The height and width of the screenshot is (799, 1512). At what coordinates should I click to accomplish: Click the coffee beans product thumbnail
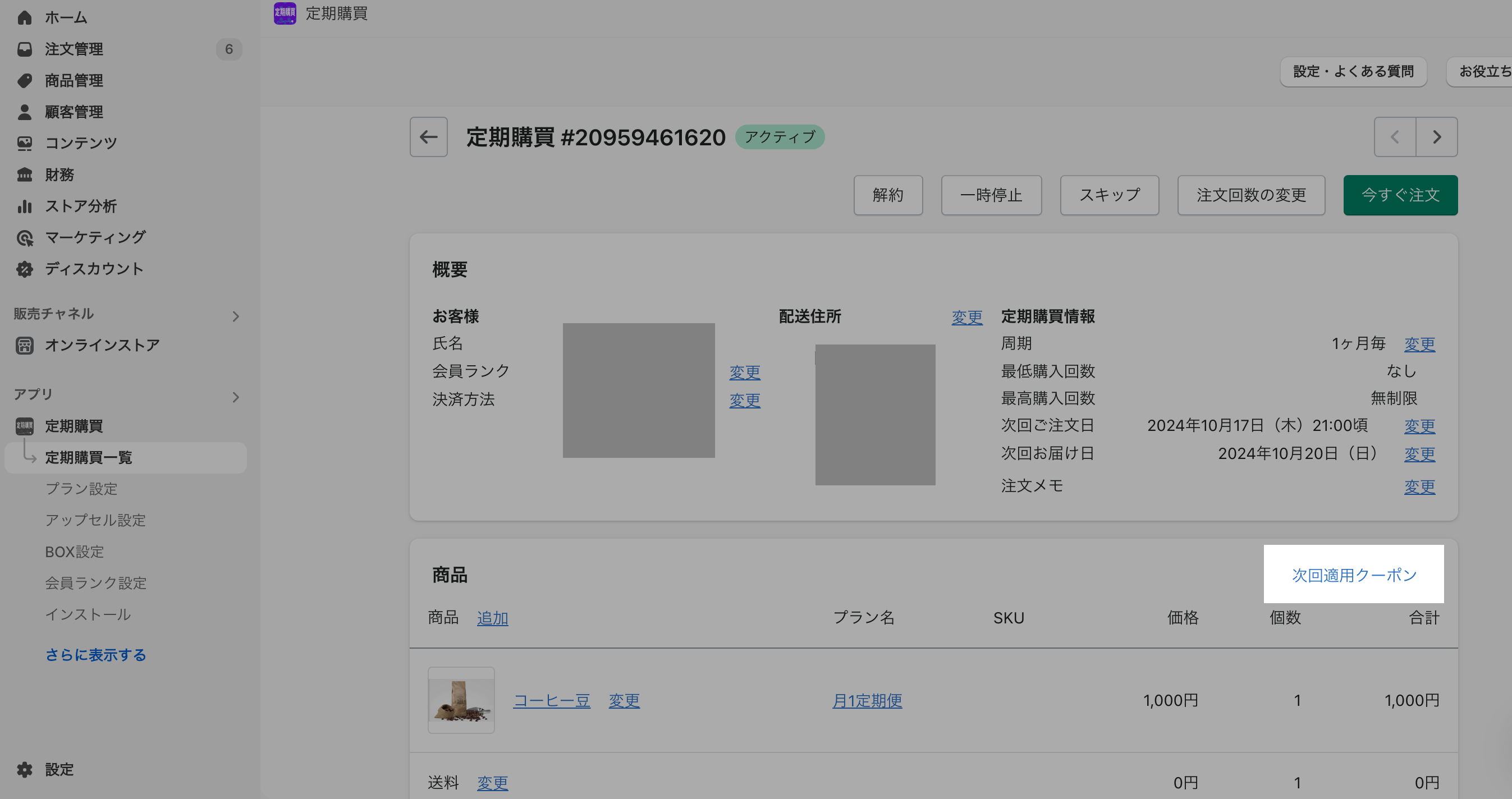pos(461,700)
